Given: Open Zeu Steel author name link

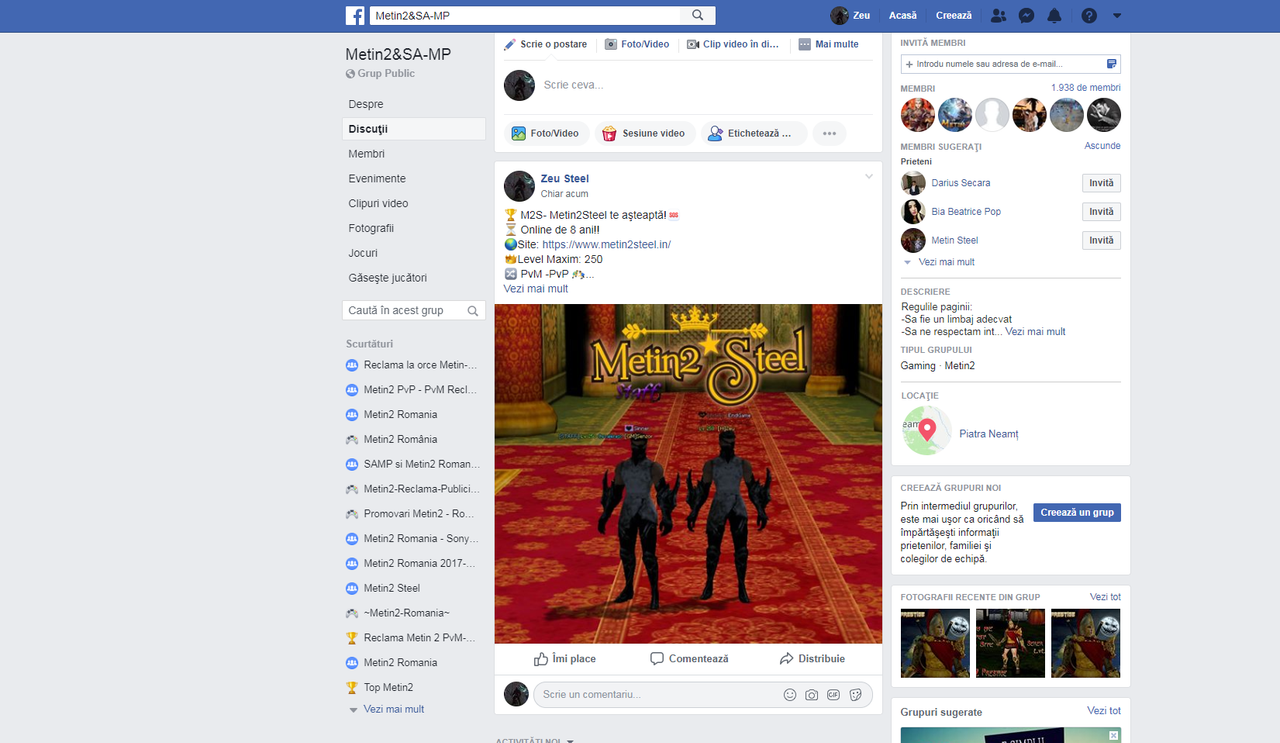Looking at the screenshot, I should 565,179.
